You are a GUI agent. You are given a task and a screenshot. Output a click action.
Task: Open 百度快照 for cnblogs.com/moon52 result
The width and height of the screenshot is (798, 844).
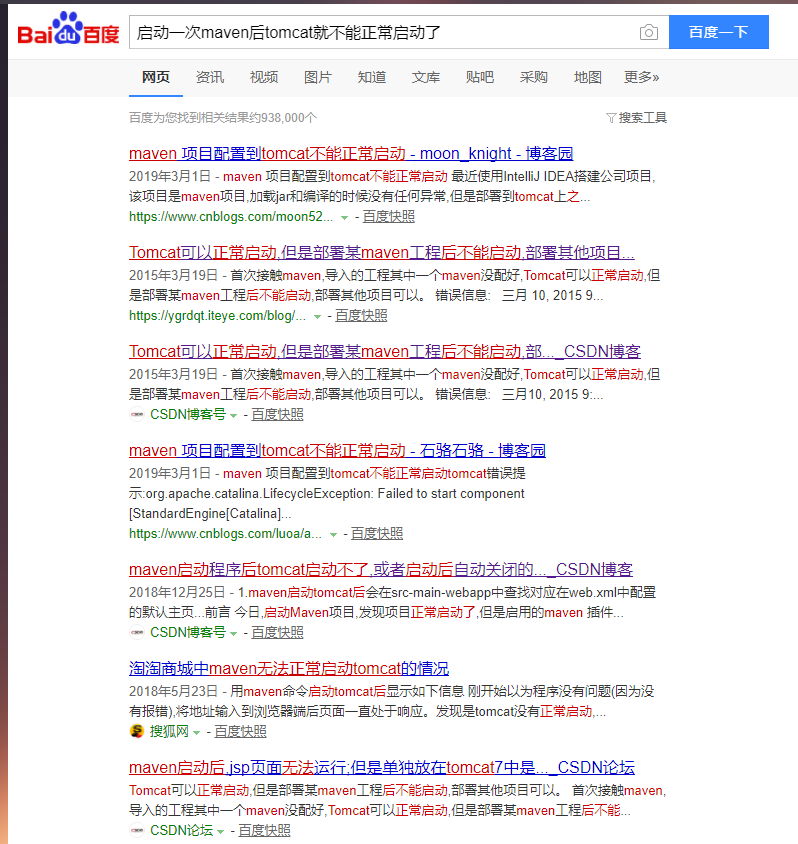[x=389, y=217]
